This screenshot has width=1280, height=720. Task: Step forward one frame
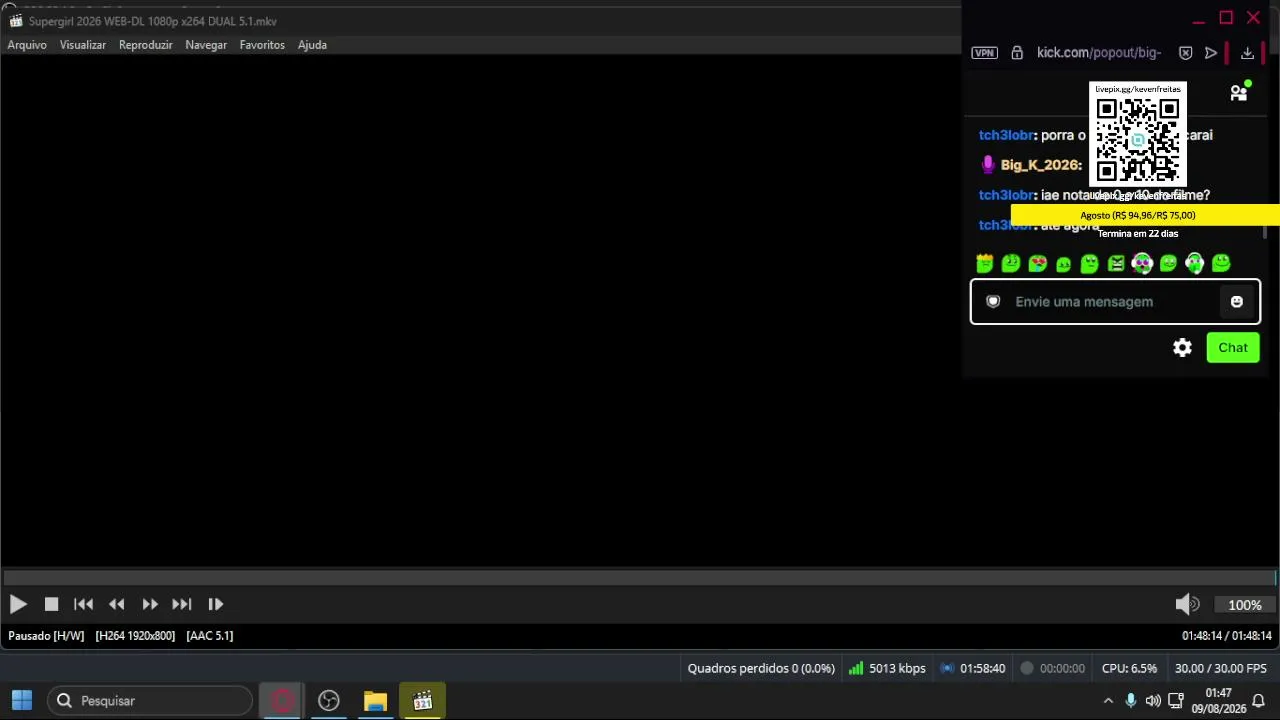point(215,604)
